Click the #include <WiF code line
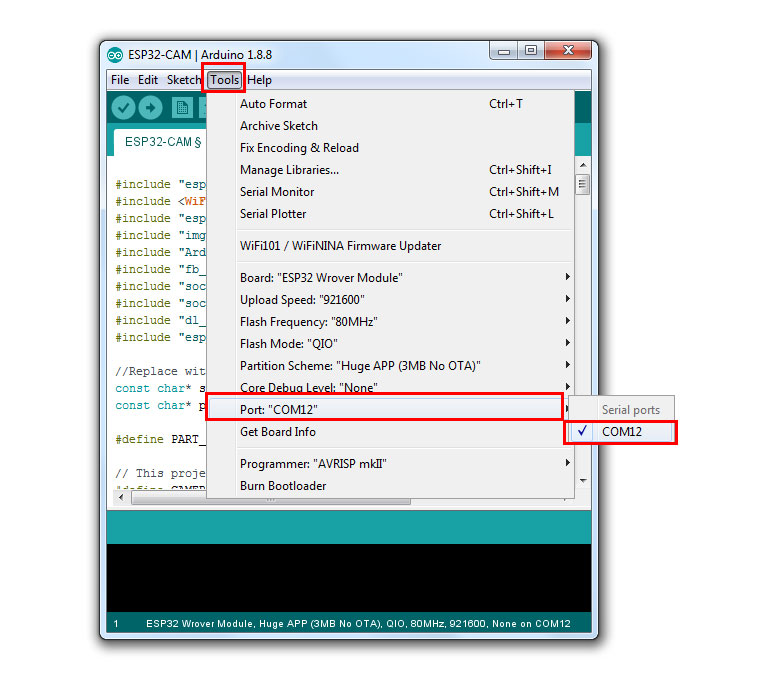Image resolution: width=760 pixels, height=678 pixels. [160, 202]
